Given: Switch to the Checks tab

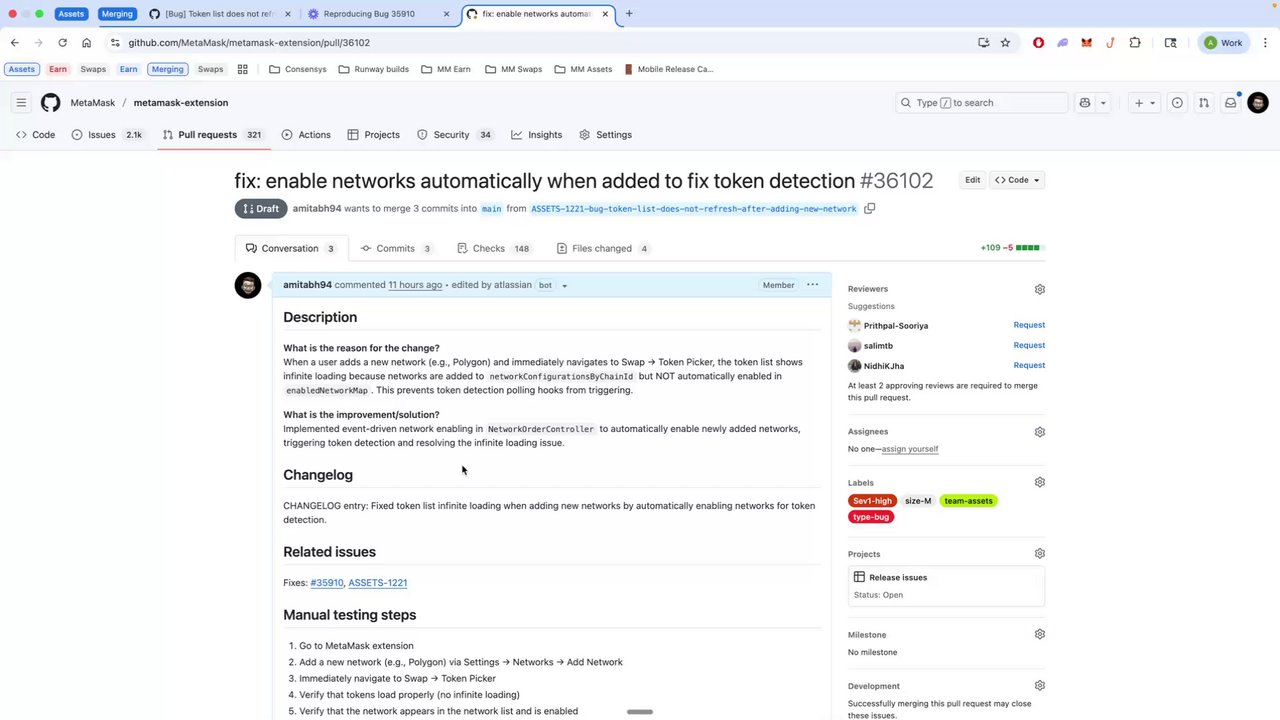Looking at the screenshot, I should (495, 249).
